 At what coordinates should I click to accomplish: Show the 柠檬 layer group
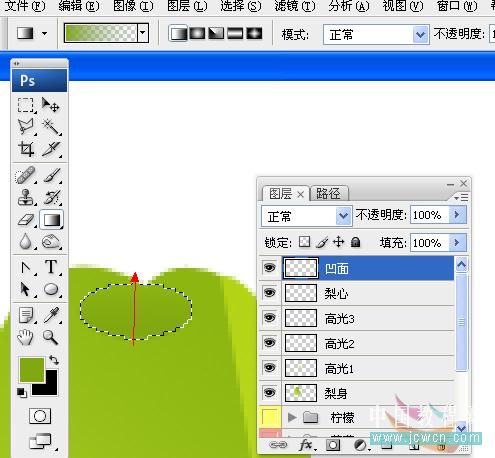(x=270, y=417)
